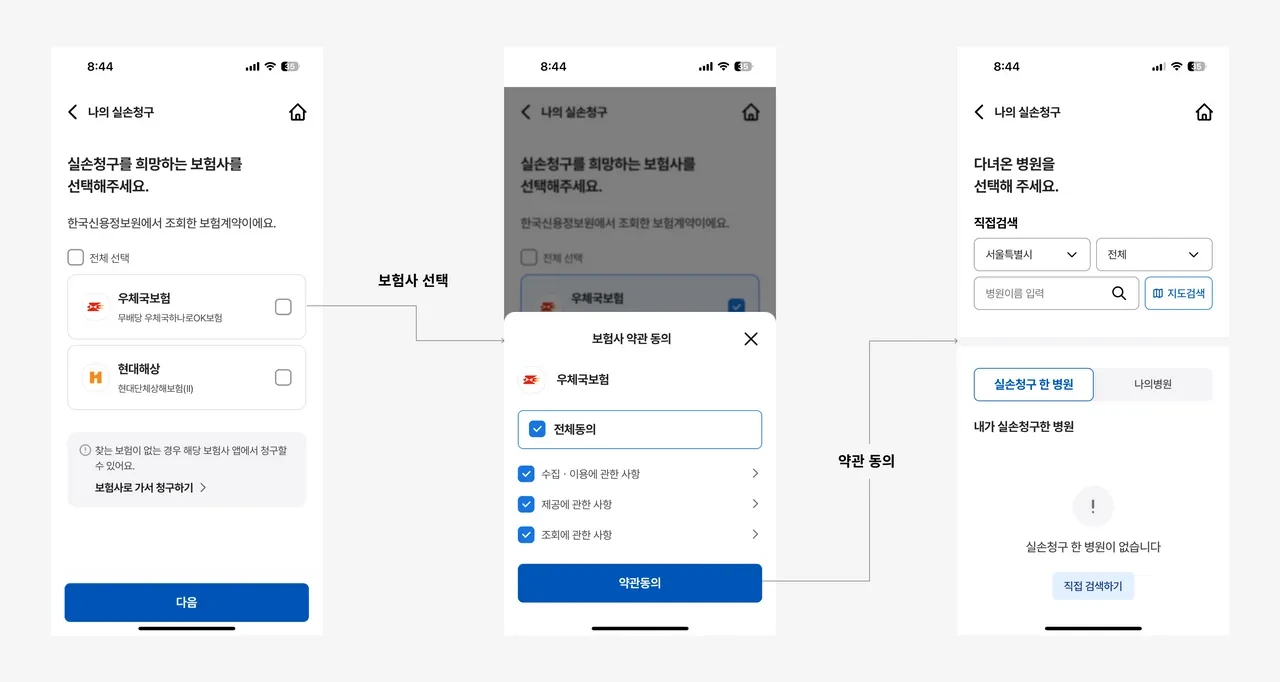Switch to the 나의병원 tab

1153,384
